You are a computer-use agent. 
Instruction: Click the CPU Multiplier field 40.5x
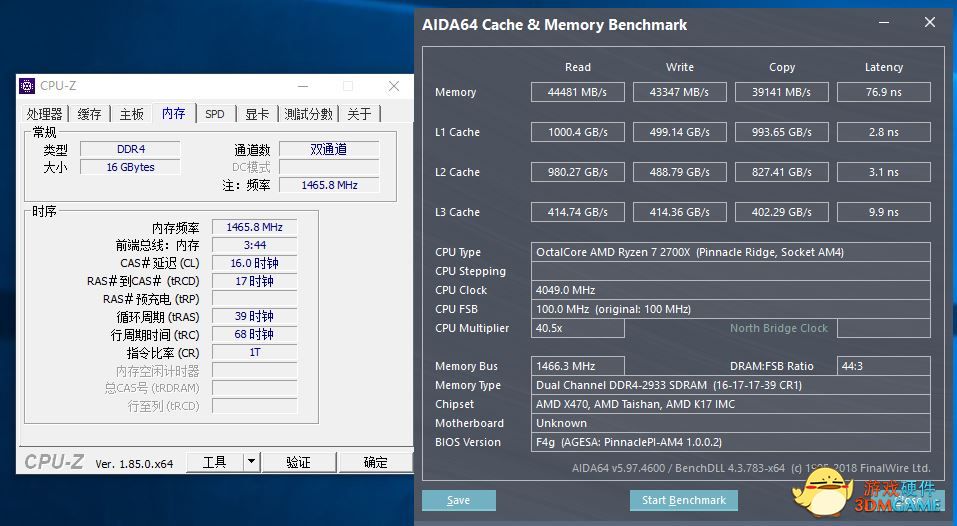click(577, 328)
